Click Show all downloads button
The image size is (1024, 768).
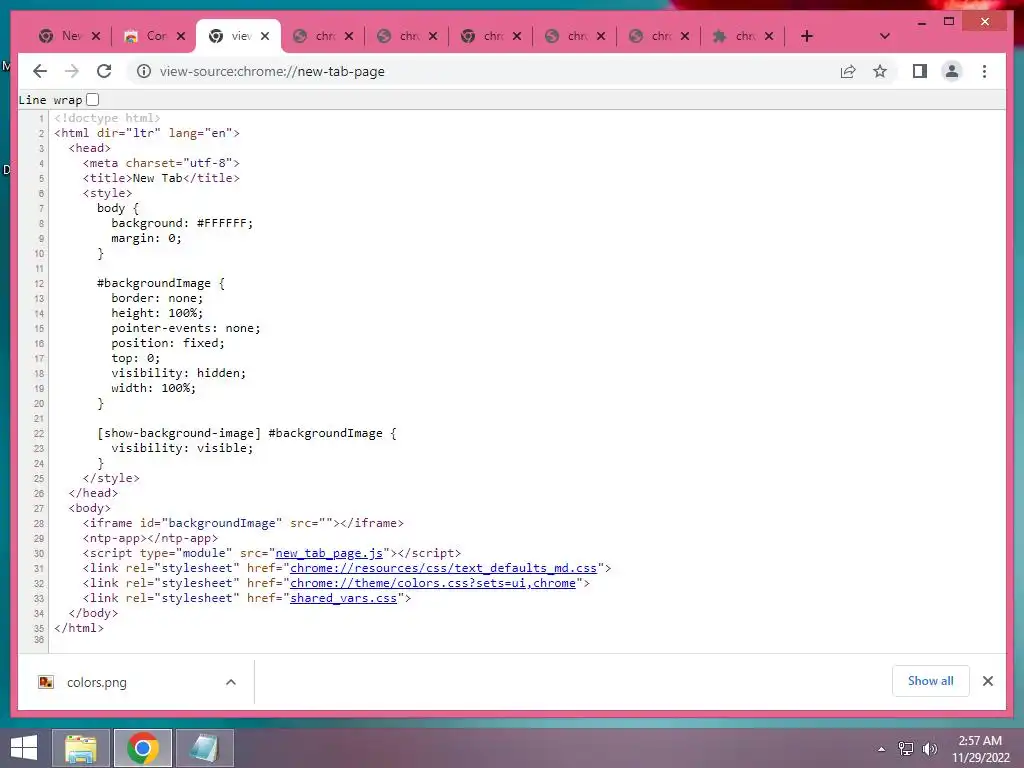point(930,681)
